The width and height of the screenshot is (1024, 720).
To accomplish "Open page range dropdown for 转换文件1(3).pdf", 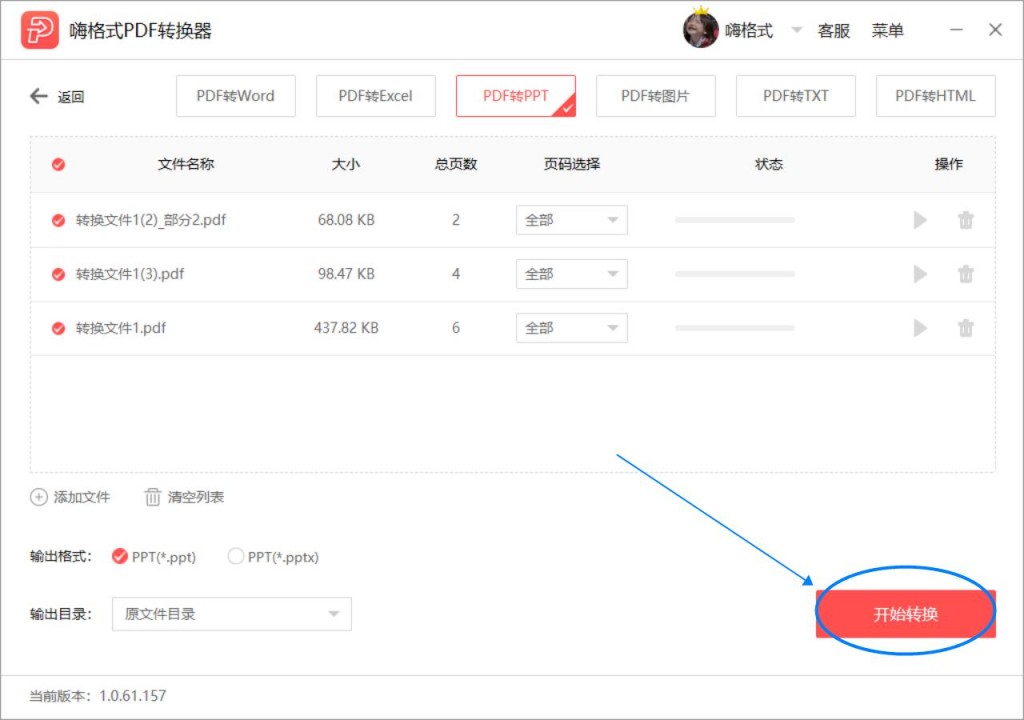I will 571,274.
